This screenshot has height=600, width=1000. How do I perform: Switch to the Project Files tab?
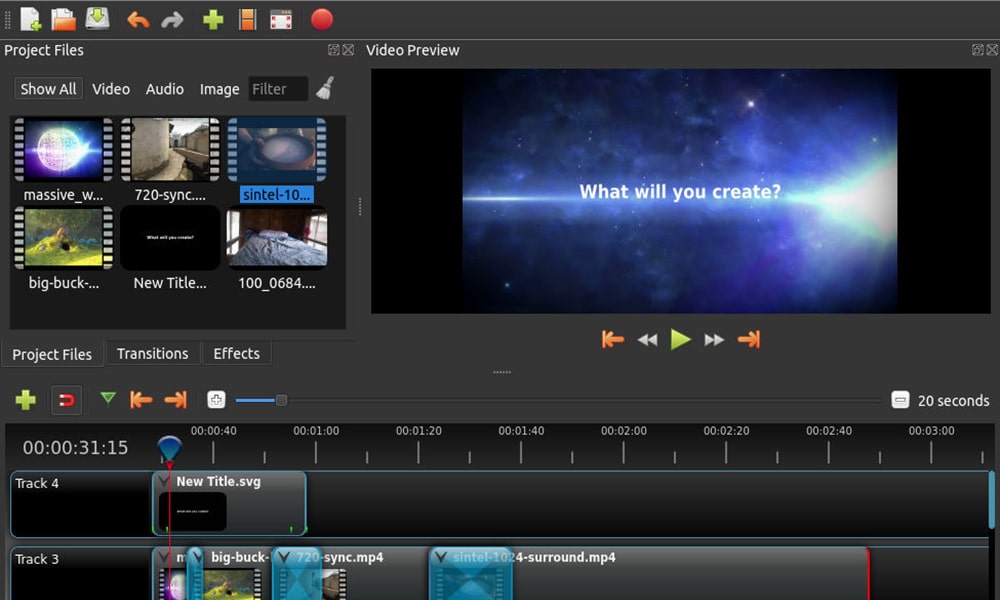point(52,355)
